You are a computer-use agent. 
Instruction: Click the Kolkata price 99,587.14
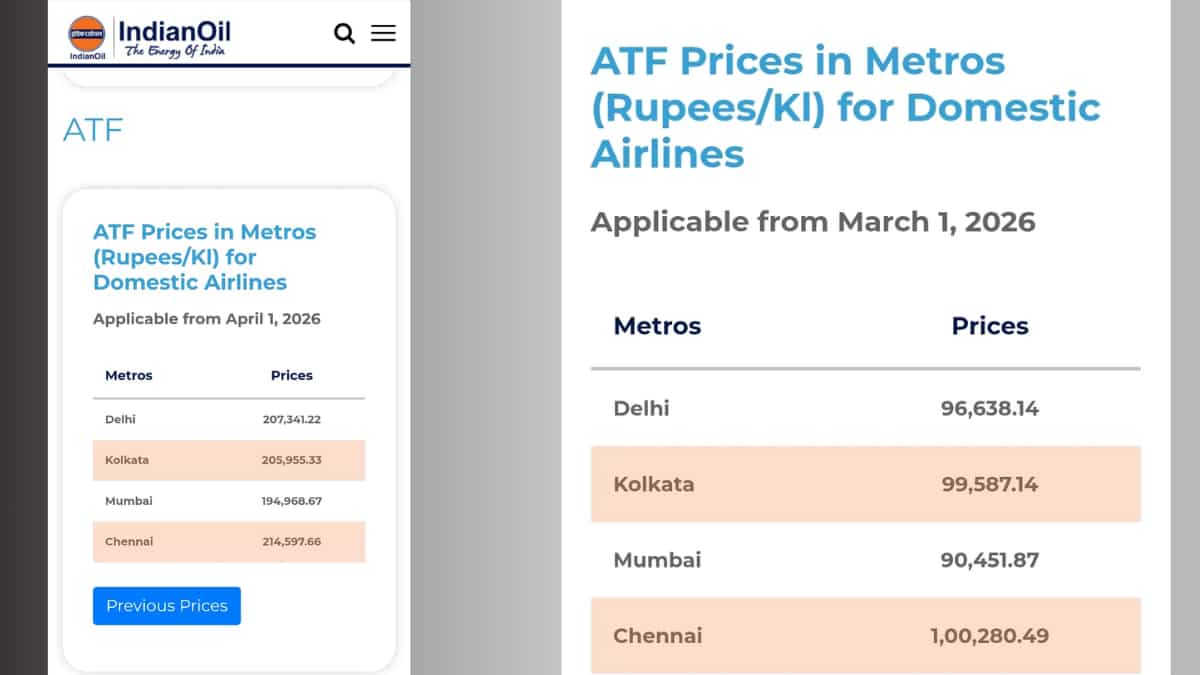pos(989,484)
